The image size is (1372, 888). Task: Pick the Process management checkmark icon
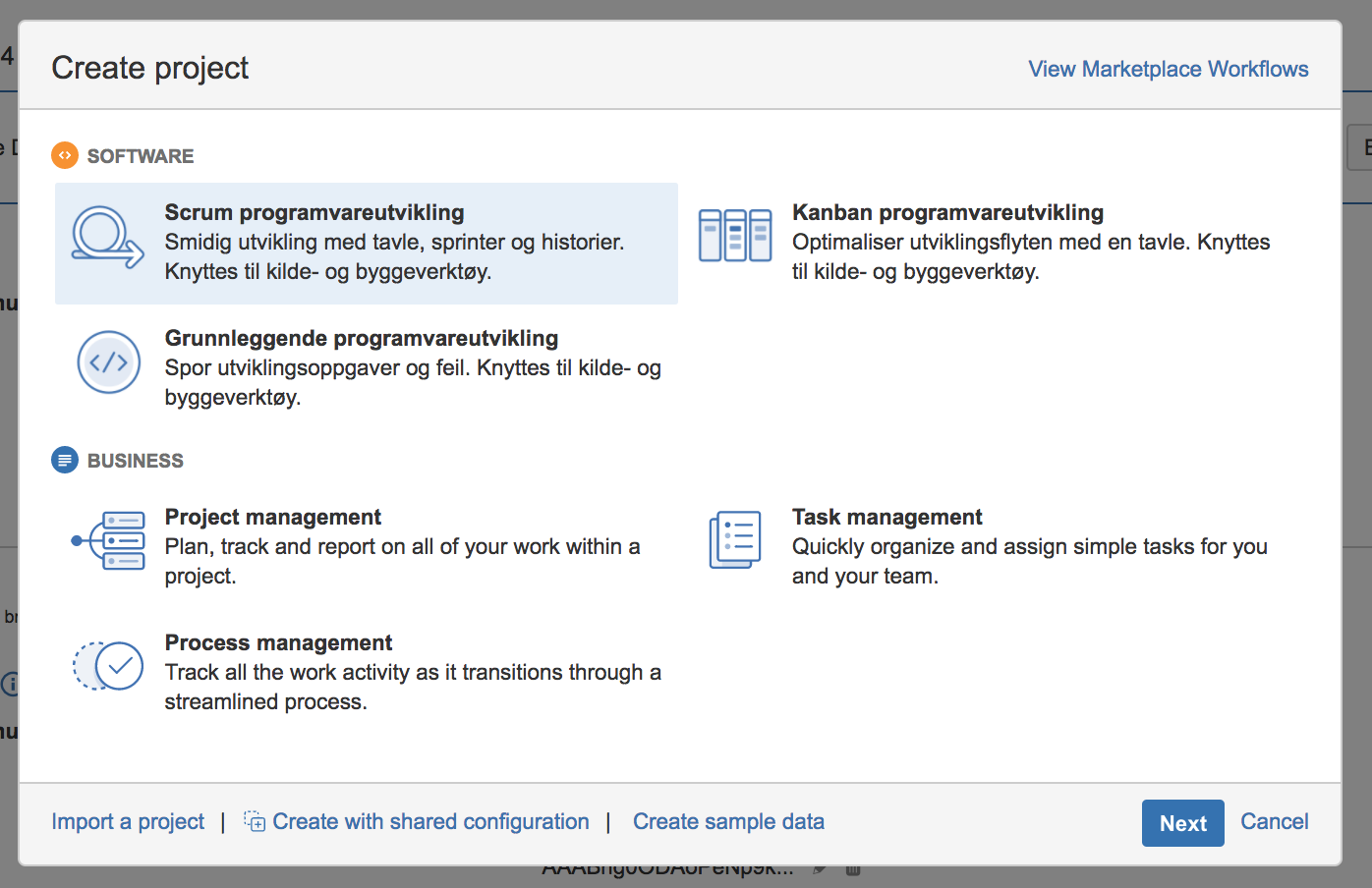point(108,666)
